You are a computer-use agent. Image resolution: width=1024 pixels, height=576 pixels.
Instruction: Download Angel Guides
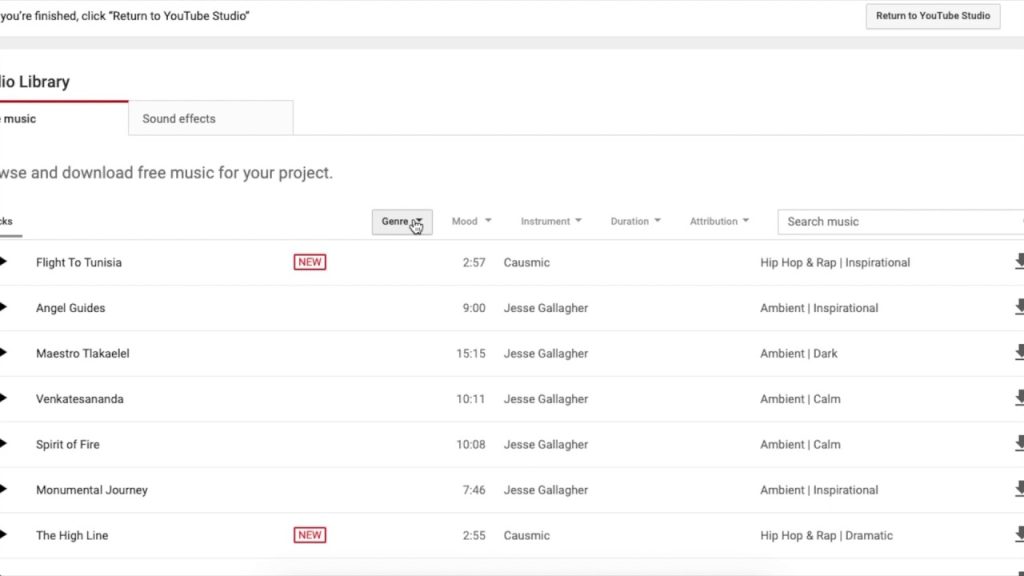[x=1018, y=308]
